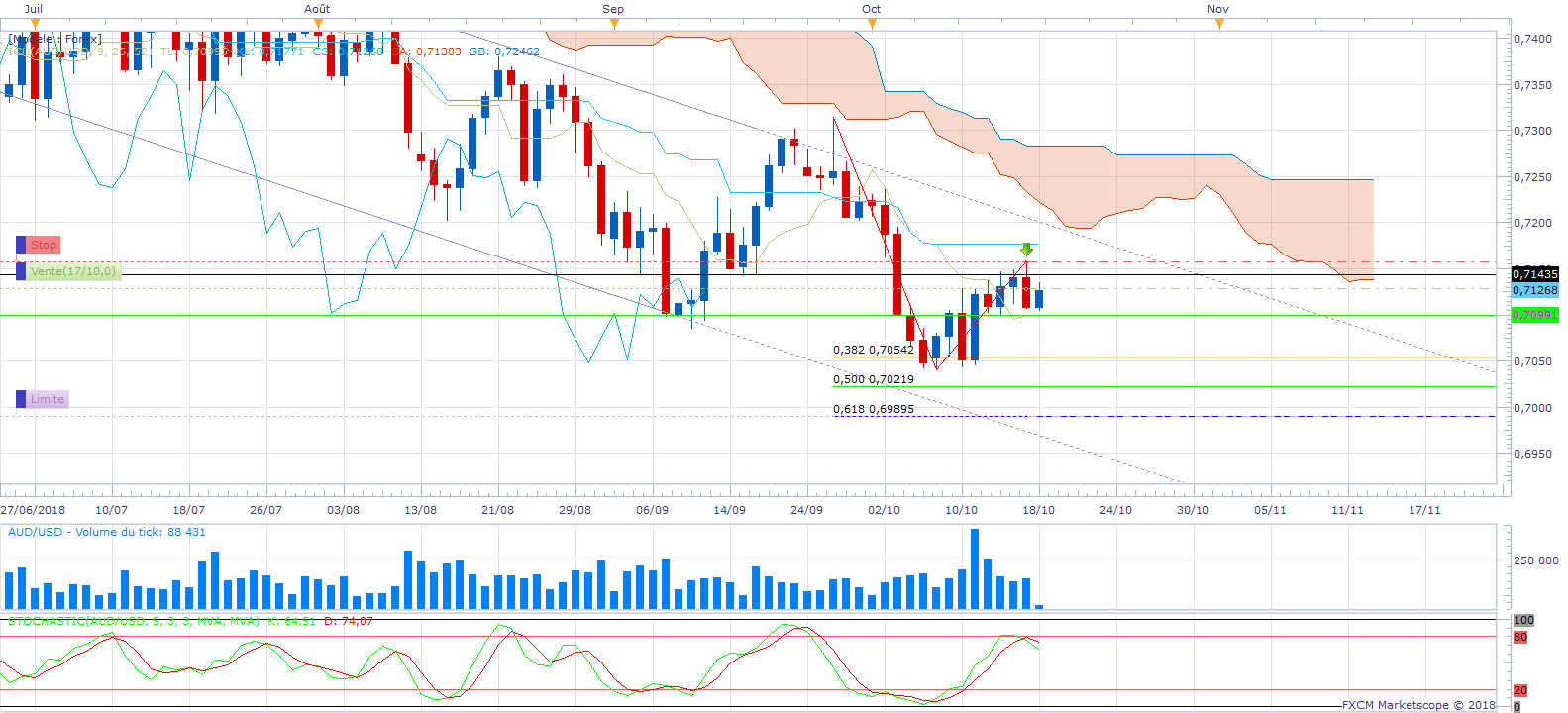Click the STOCHASTIC(AUD/USD) indicator label

[x=134, y=621]
